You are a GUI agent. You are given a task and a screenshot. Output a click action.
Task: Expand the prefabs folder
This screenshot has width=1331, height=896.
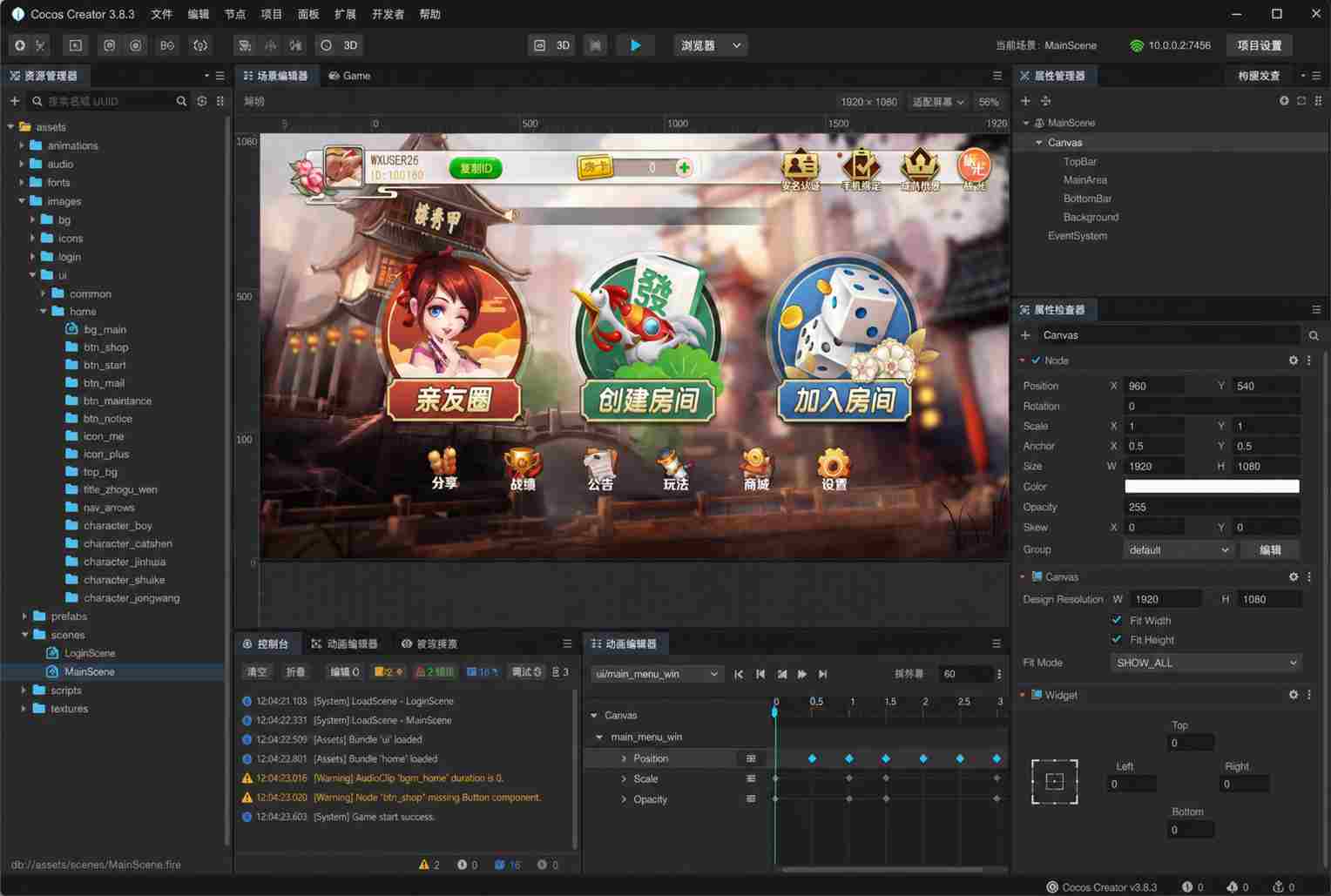pos(24,616)
